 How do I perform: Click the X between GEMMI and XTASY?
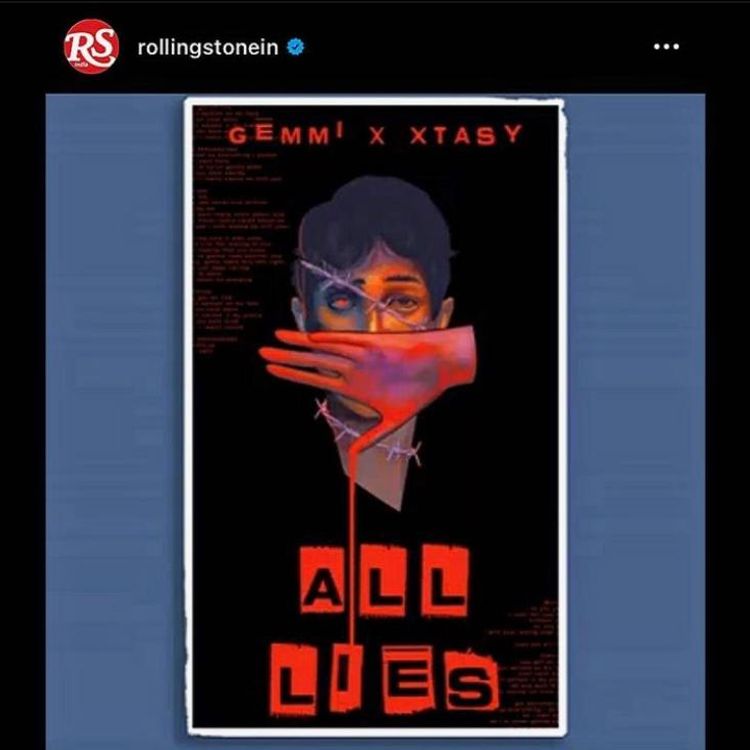(x=377, y=137)
